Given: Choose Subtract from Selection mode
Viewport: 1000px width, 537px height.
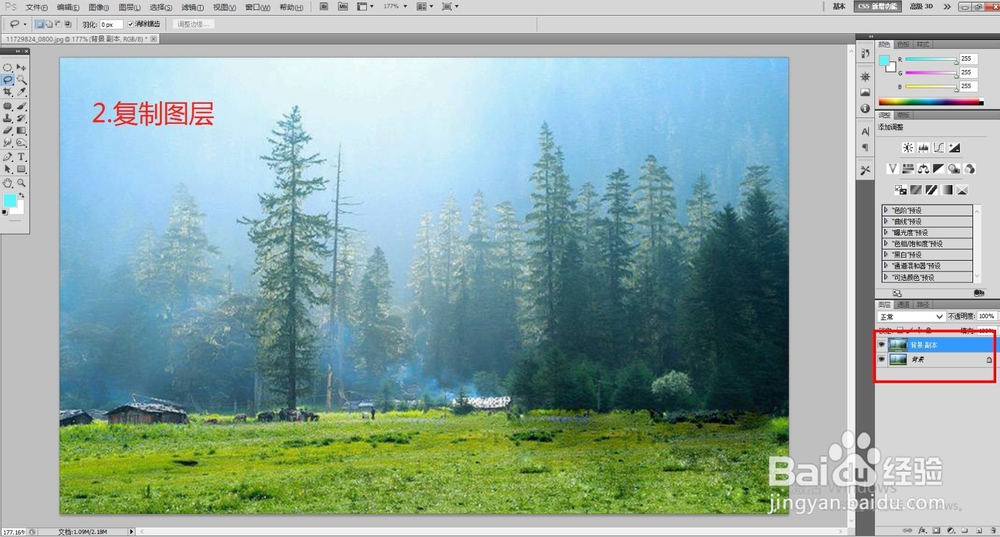Looking at the screenshot, I should click(58, 24).
